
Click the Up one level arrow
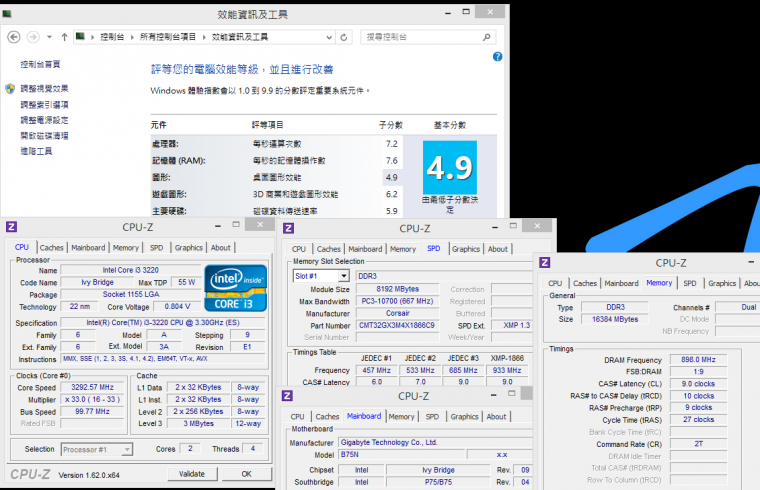pyautogui.click(x=64, y=37)
